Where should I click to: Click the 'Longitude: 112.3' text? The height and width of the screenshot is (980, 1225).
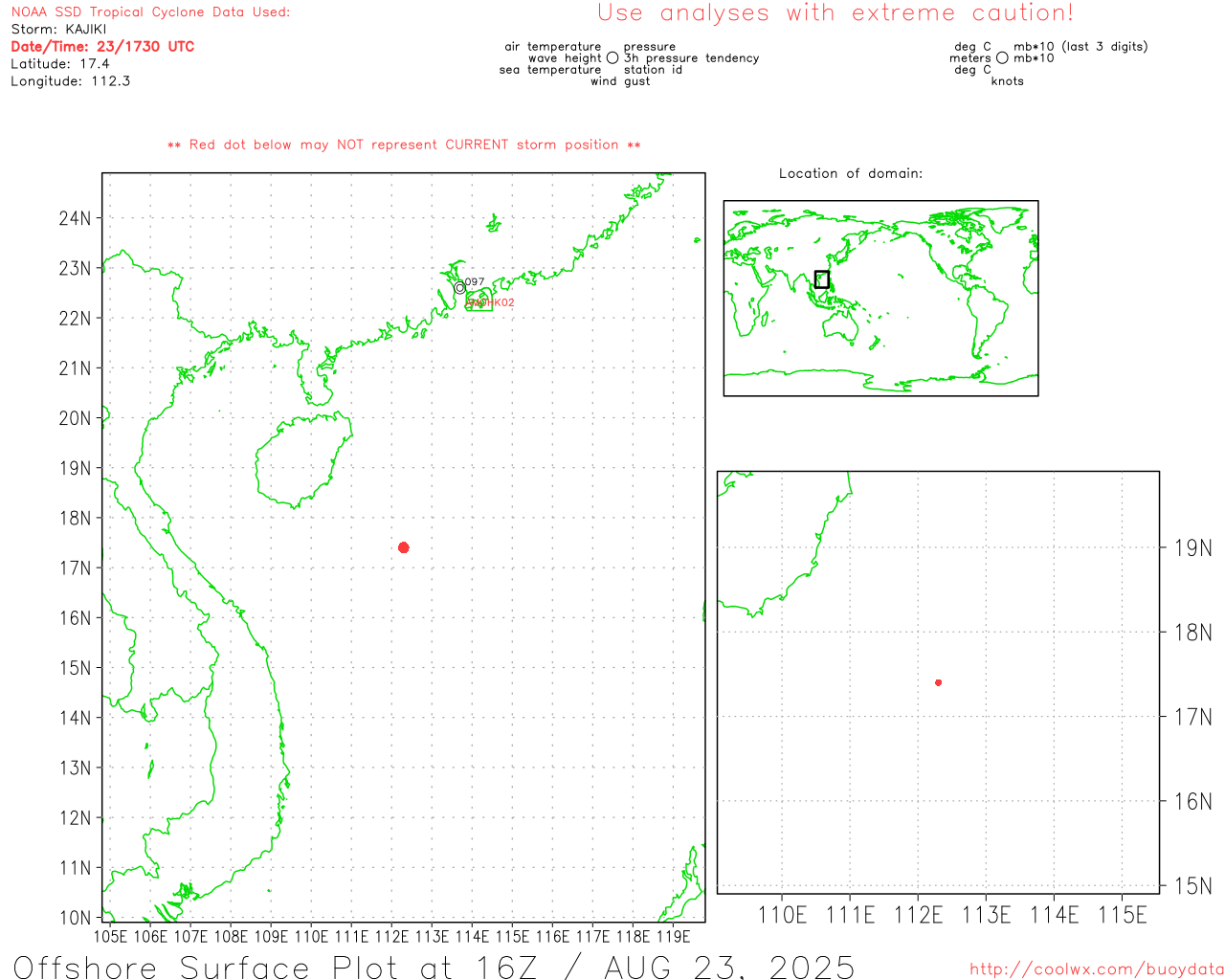[71, 81]
